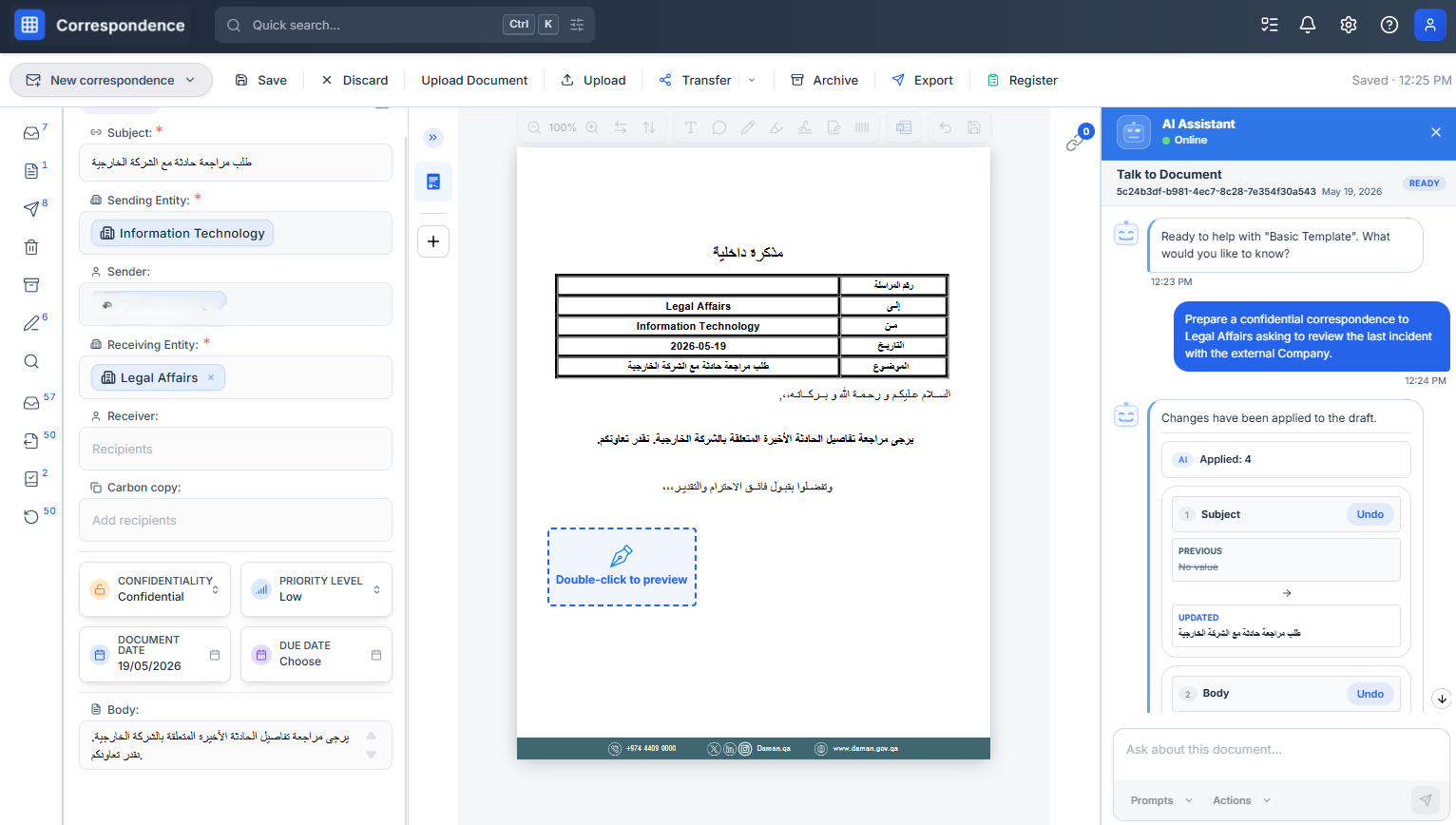This screenshot has width=1456, height=825.
Task: Select the barcode tool
Action: point(862,127)
